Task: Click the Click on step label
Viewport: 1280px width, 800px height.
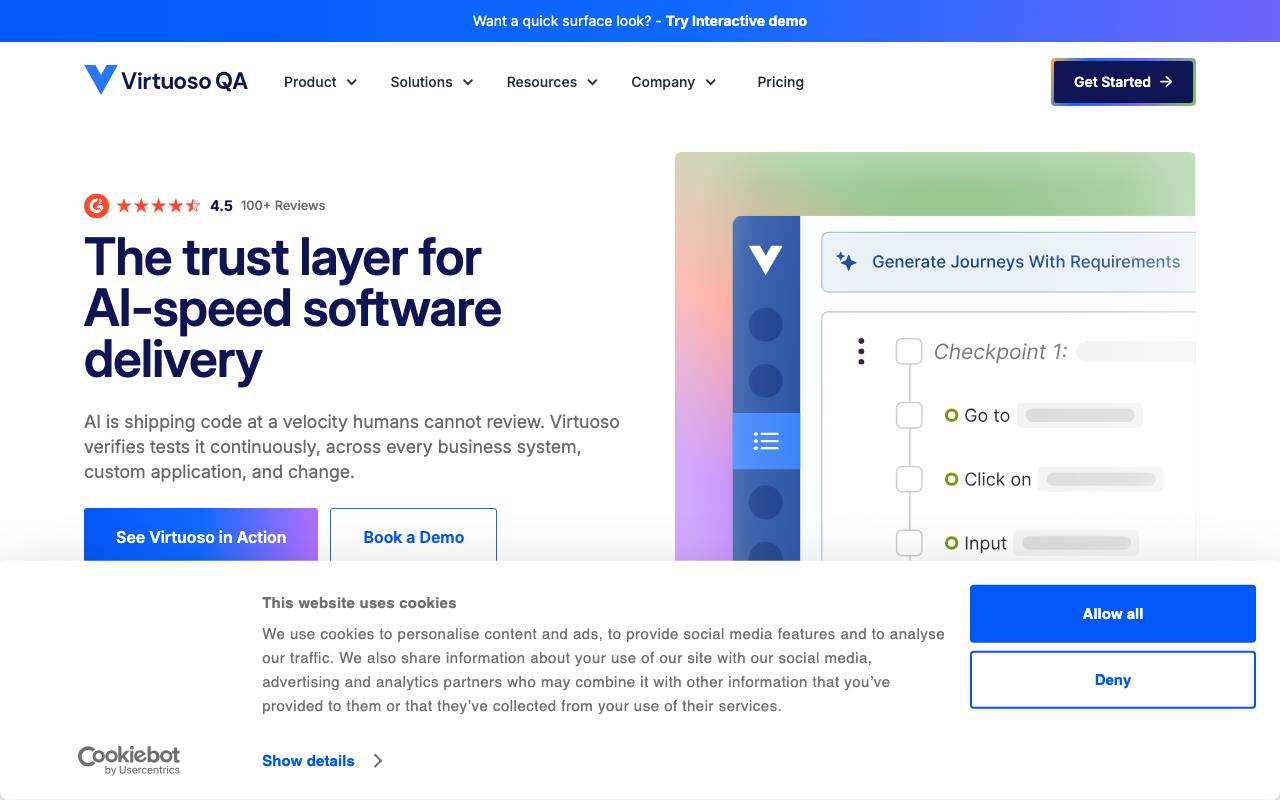Action: [997, 479]
